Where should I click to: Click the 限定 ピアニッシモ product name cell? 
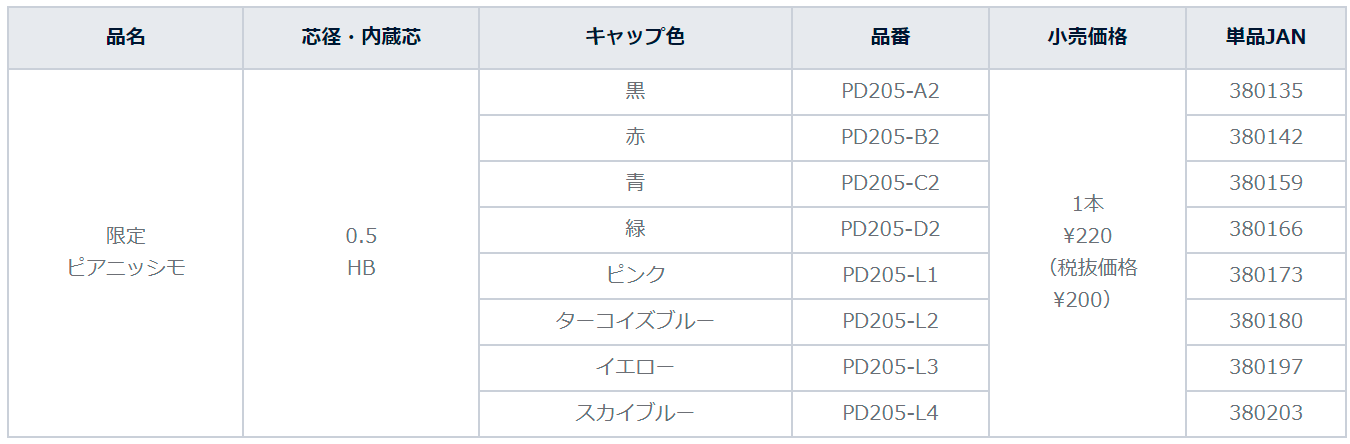pyautogui.click(x=126, y=253)
